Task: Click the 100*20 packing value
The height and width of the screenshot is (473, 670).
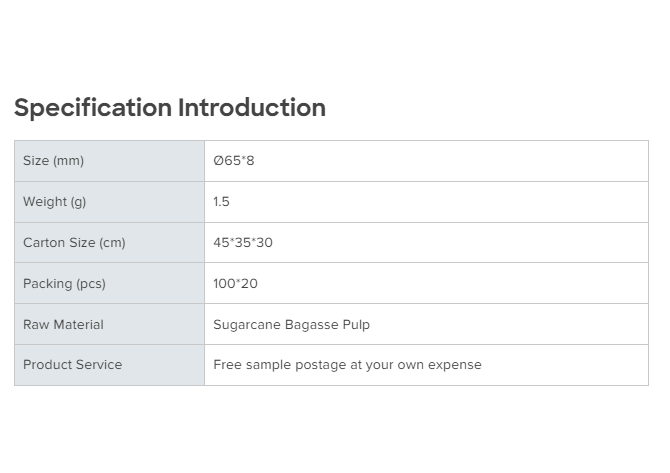Action: (236, 284)
